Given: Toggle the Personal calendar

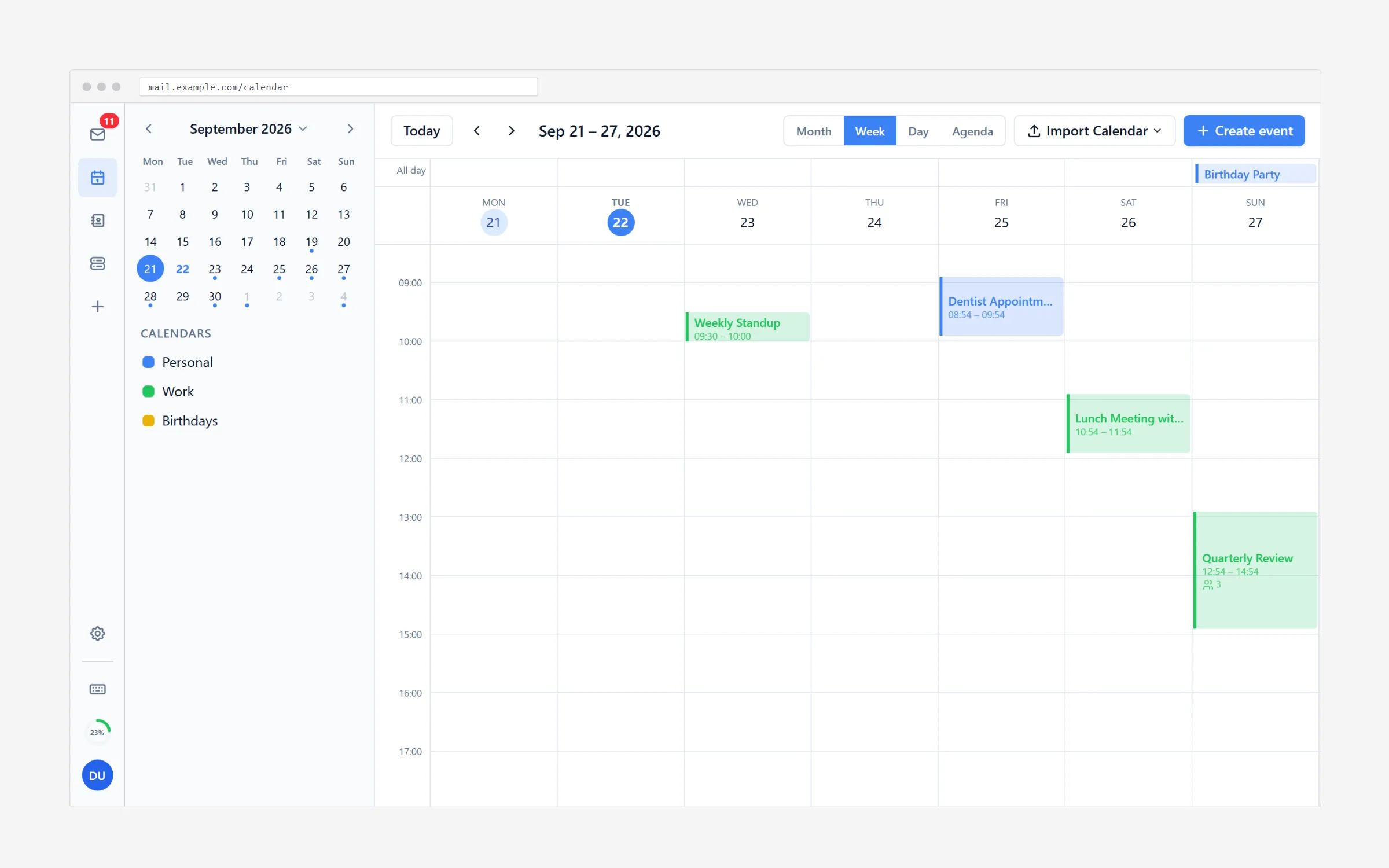Looking at the screenshot, I should click(x=178, y=362).
